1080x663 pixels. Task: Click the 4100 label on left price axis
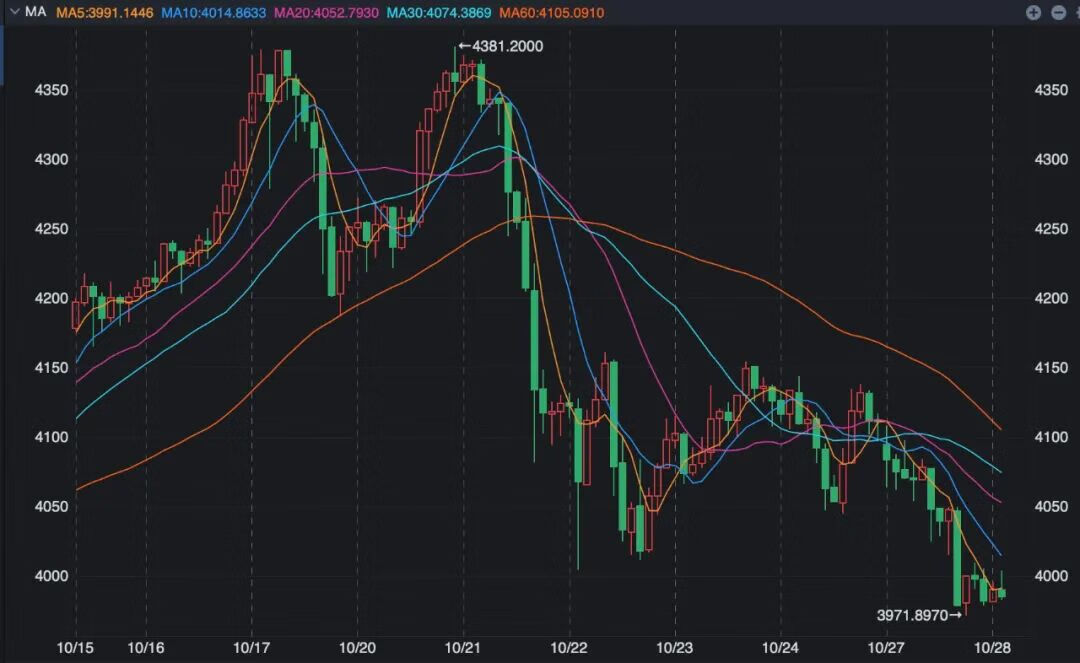[52, 437]
